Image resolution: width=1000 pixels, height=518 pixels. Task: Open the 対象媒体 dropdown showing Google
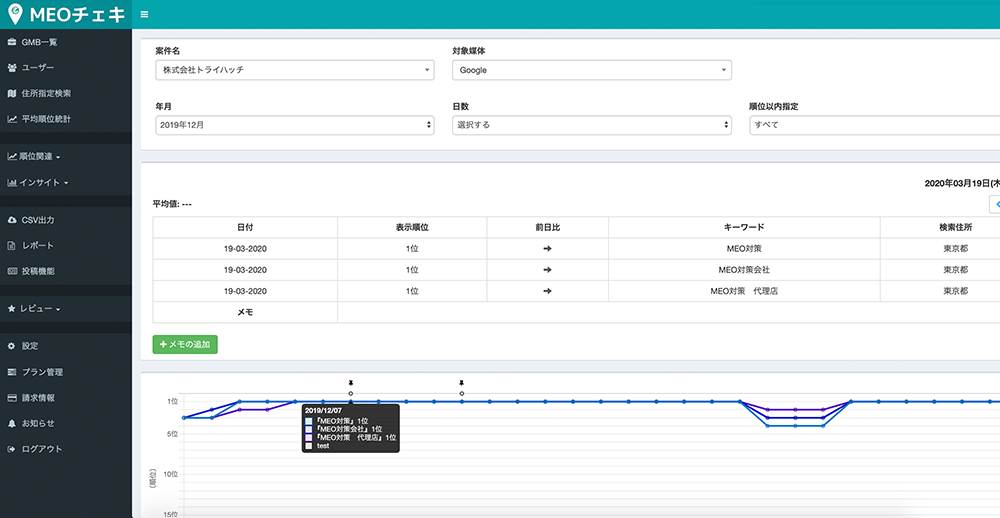click(592, 70)
